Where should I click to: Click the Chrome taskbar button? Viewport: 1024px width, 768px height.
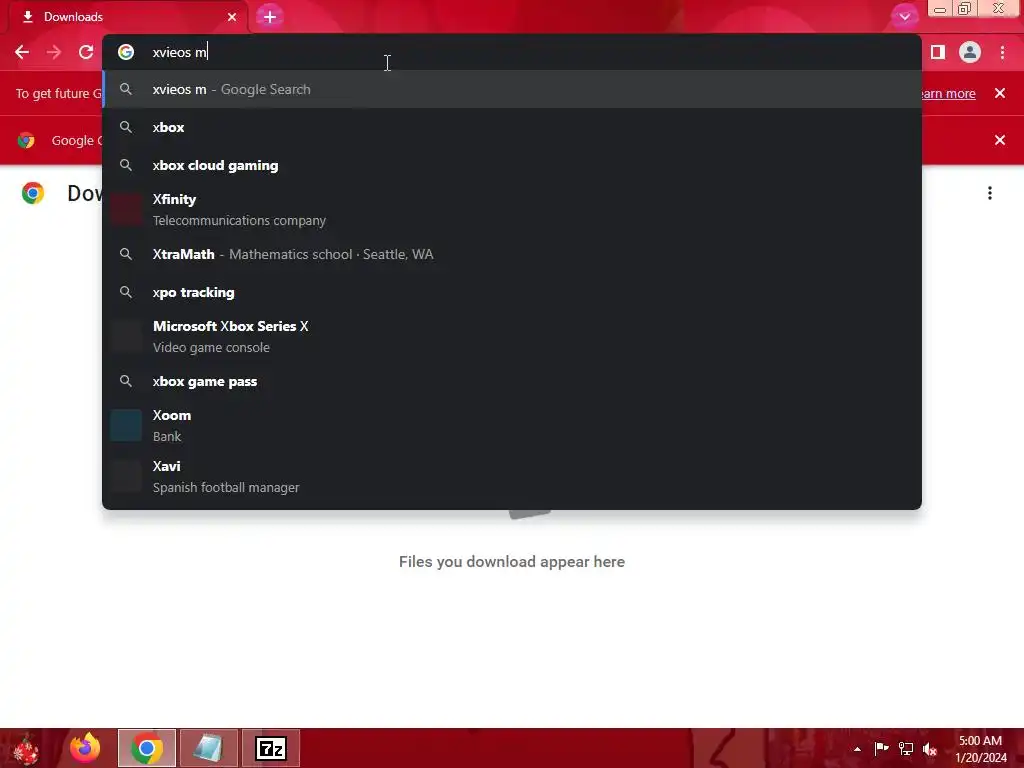coord(147,748)
